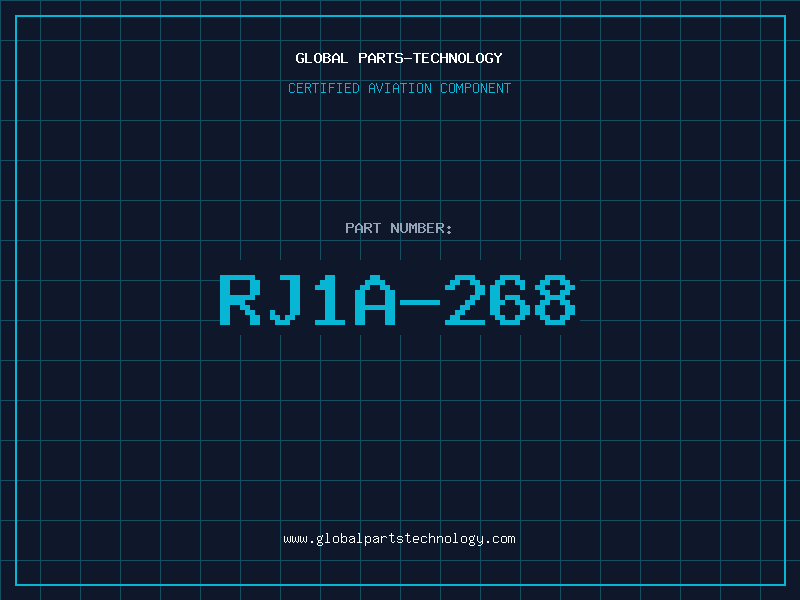The image size is (800, 600).
Task: Select the word CERTIFIED in the subtitle
Action: [x=324, y=88]
